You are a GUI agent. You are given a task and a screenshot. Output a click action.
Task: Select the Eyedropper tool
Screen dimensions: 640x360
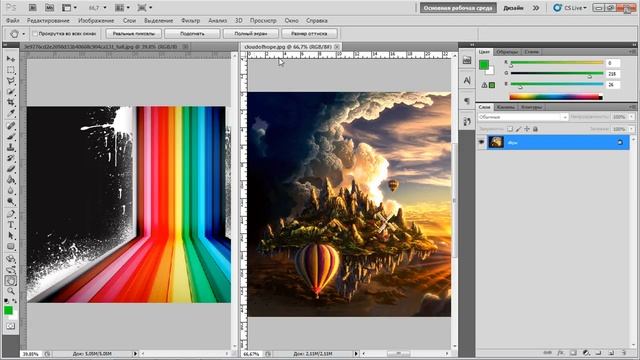(11, 113)
